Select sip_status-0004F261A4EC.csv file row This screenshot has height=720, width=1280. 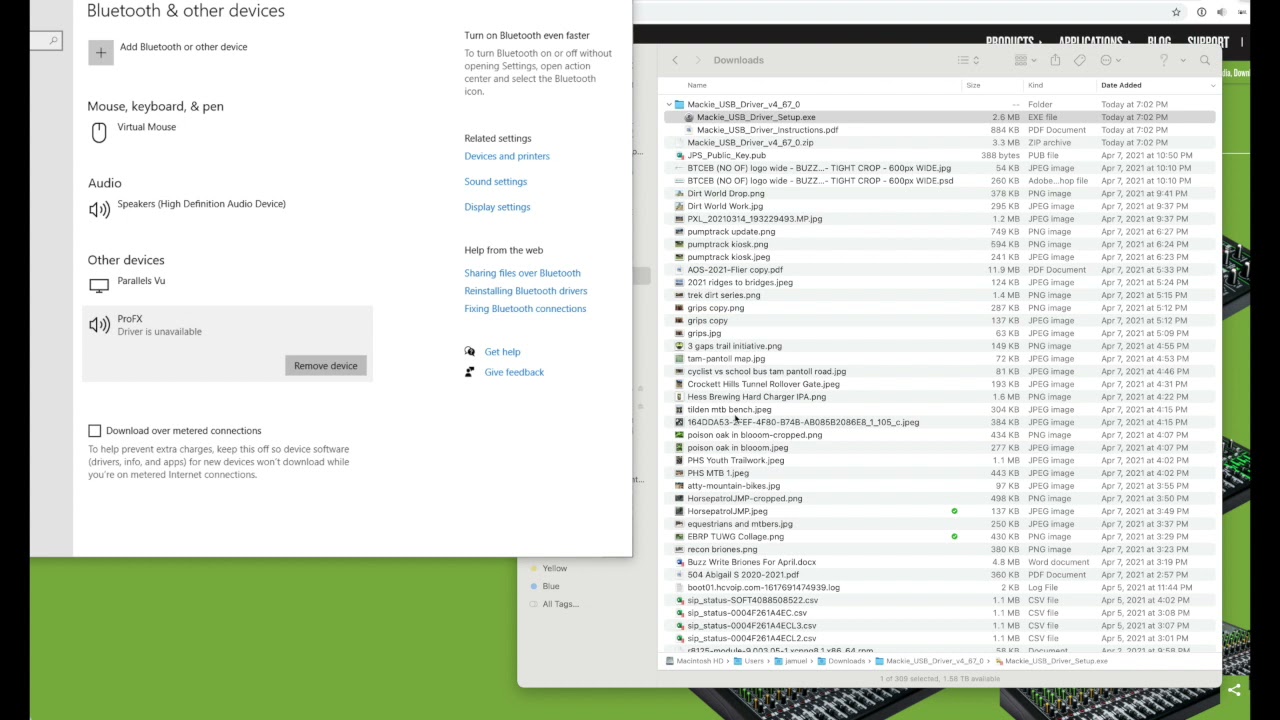point(940,613)
